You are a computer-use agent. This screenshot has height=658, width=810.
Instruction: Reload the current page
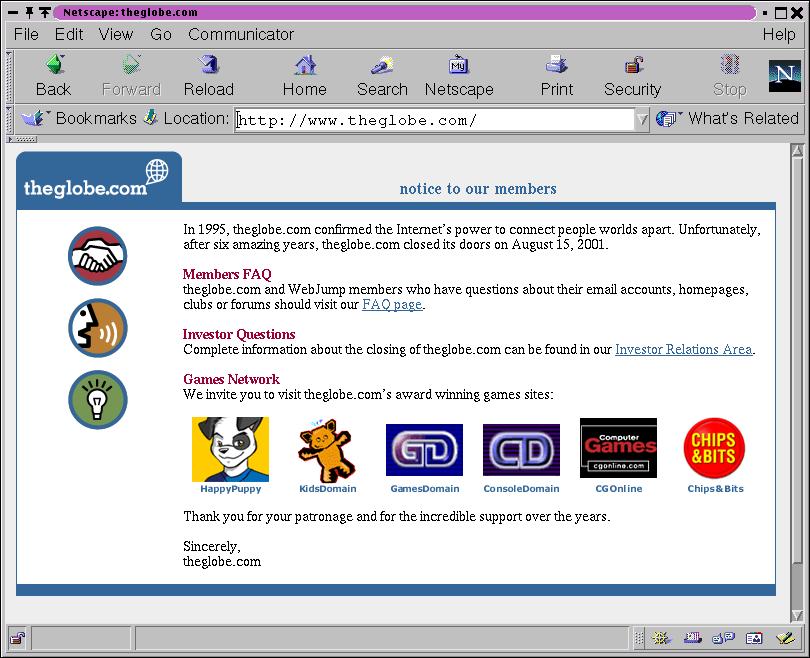[x=208, y=67]
